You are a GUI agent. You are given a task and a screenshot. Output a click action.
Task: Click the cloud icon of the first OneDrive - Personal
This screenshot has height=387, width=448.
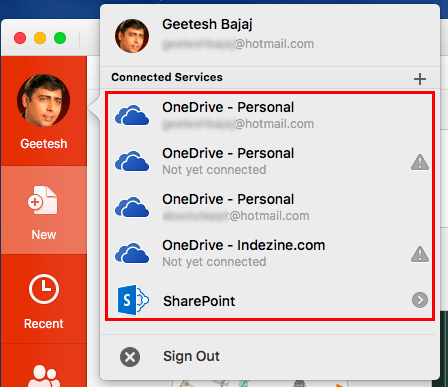tap(132, 115)
